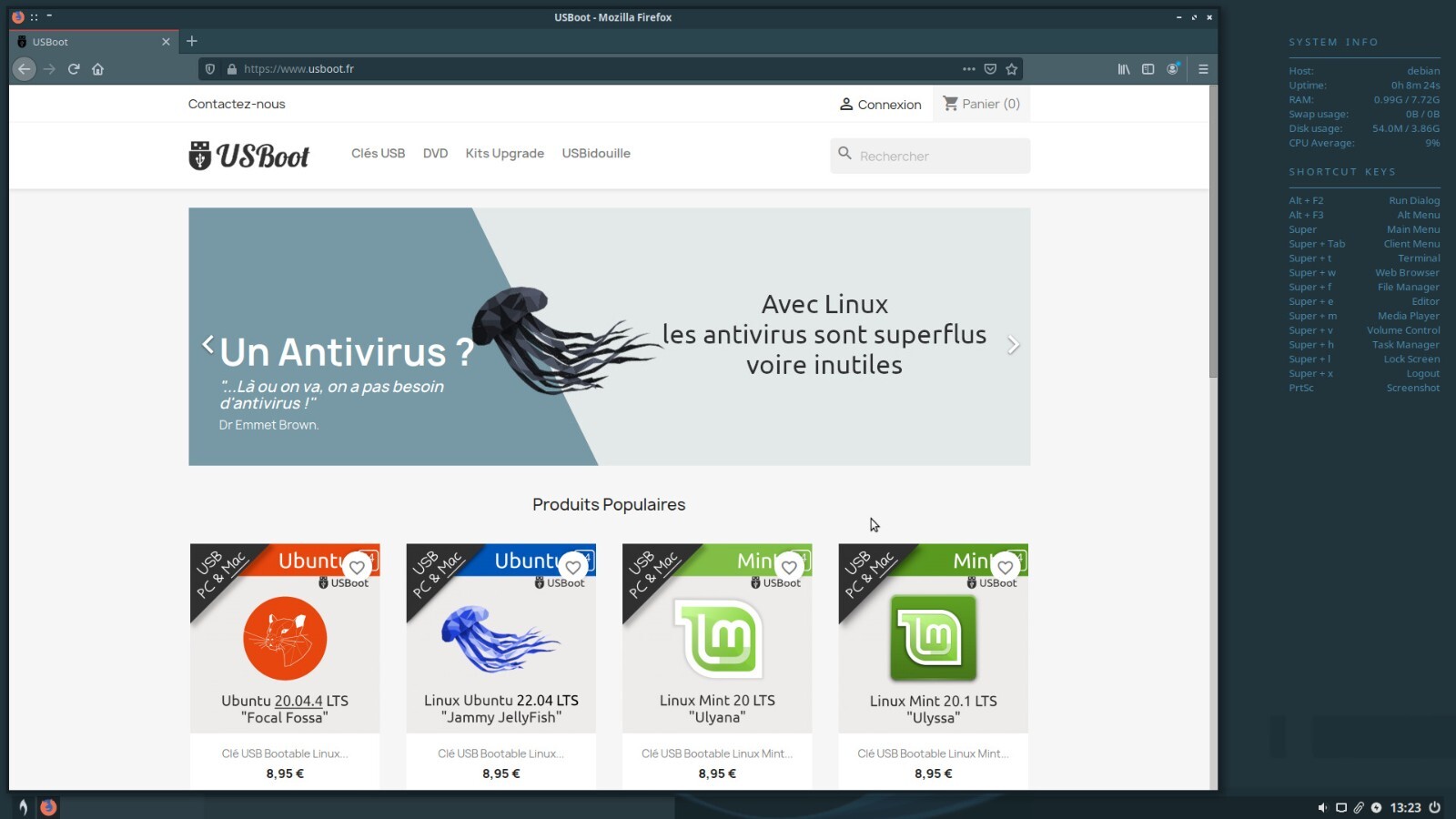Screen dimensions: 1456x819
Task: Click the Produits Populaires heading
Action: tap(609, 504)
